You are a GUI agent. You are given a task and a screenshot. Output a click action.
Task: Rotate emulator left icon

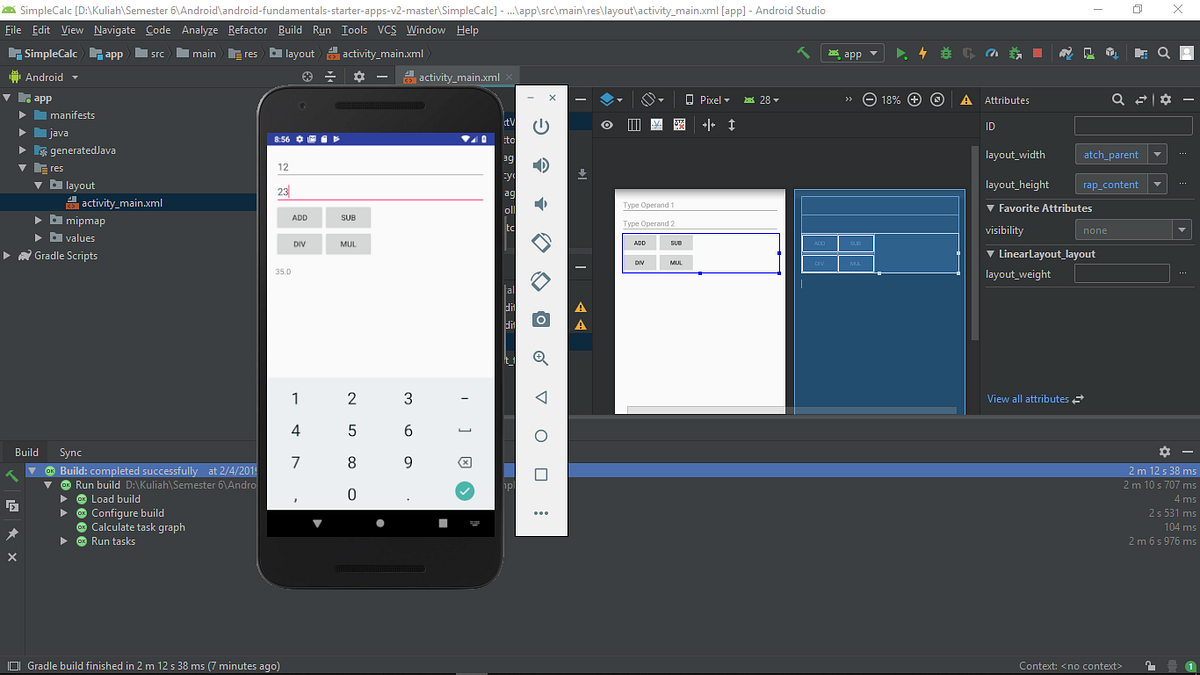[541, 242]
